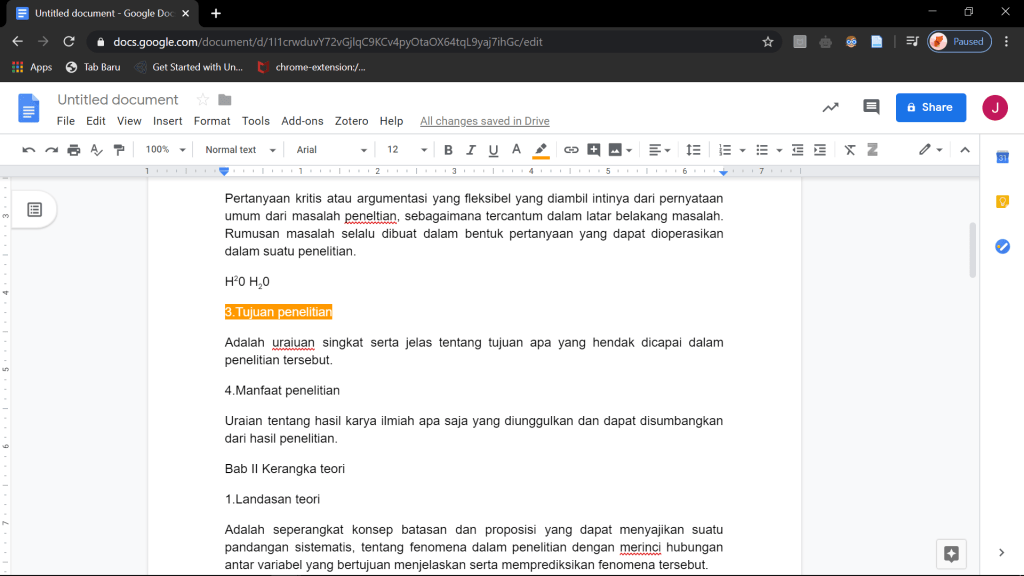Click All changes saved in Drive link

[x=484, y=121]
